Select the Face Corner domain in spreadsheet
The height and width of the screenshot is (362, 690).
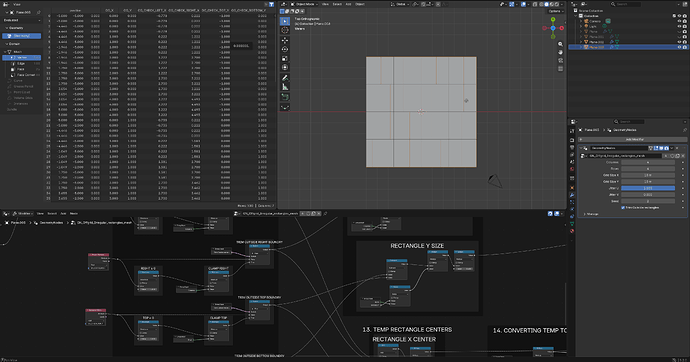pyautogui.click(x=26, y=75)
